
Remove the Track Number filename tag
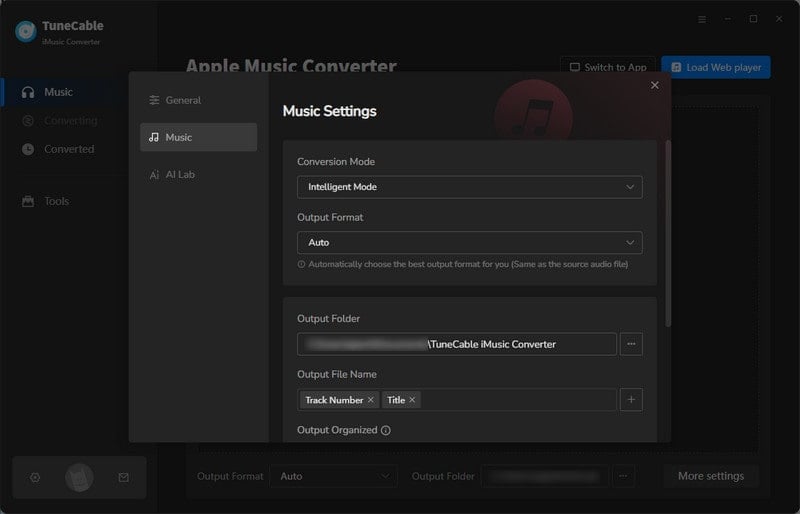371,400
